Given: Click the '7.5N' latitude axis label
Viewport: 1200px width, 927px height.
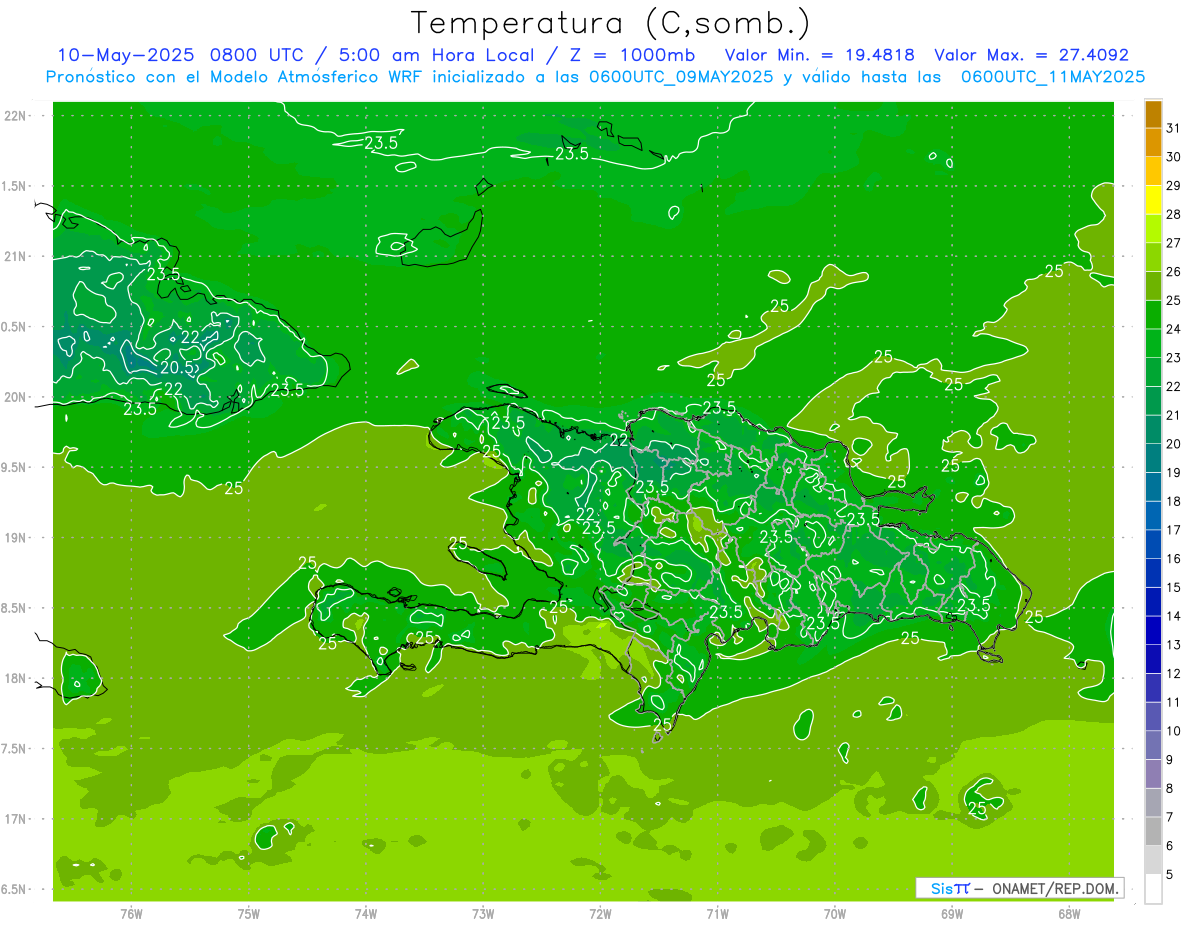Looking at the screenshot, I should coord(15,749).
